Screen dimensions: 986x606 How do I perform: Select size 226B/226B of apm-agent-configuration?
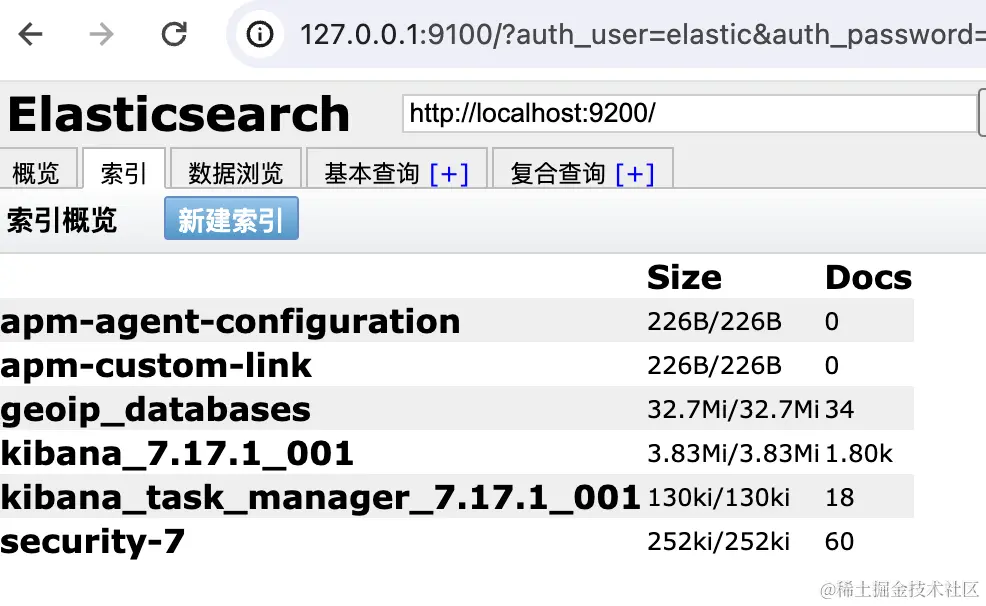tap(714, 322)
